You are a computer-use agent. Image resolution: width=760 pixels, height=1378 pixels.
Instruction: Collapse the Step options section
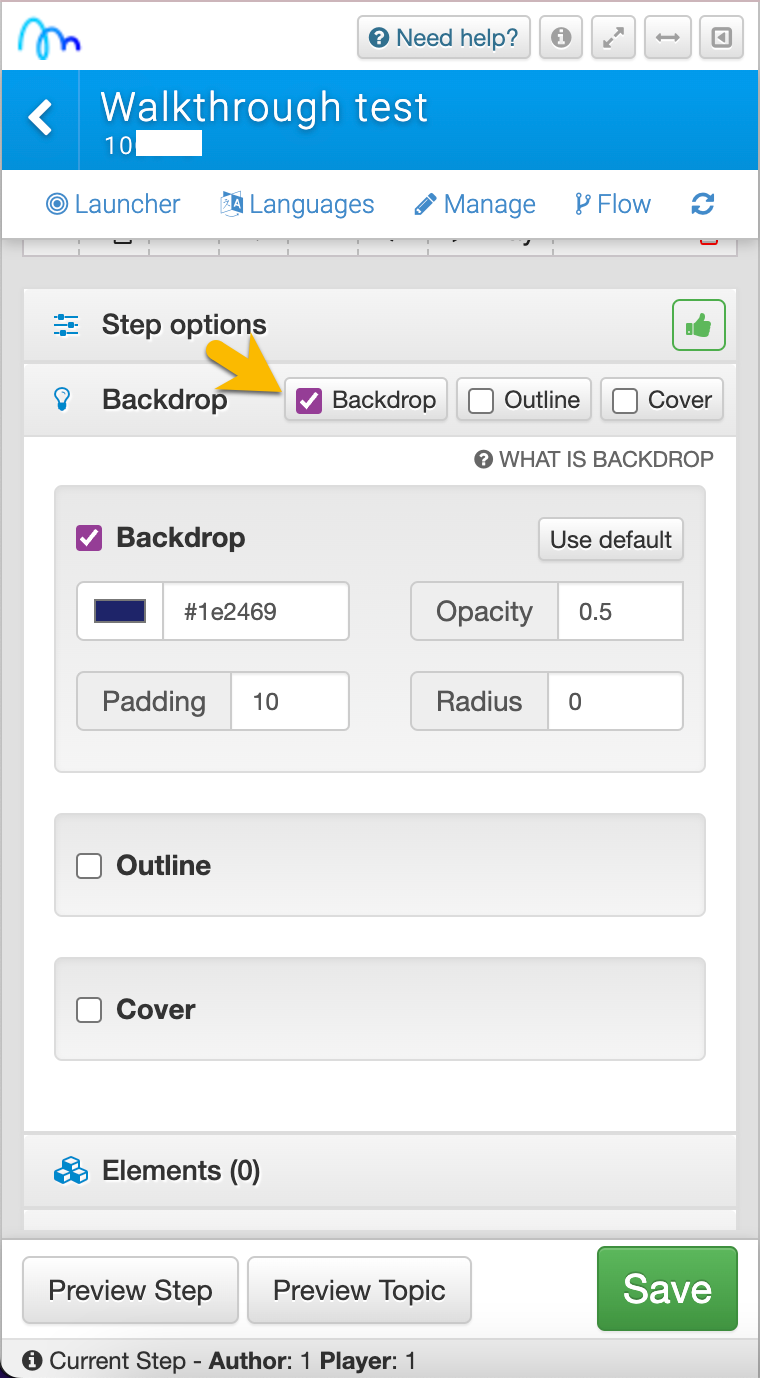pos(184,325)
